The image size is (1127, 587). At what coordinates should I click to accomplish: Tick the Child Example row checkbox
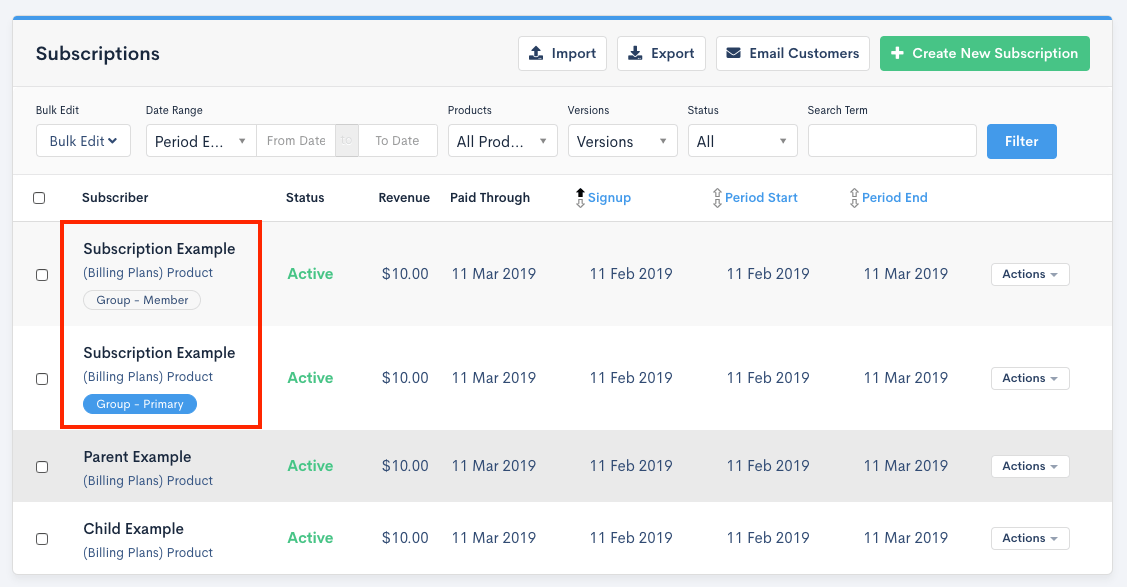click(x=42, y=539)
